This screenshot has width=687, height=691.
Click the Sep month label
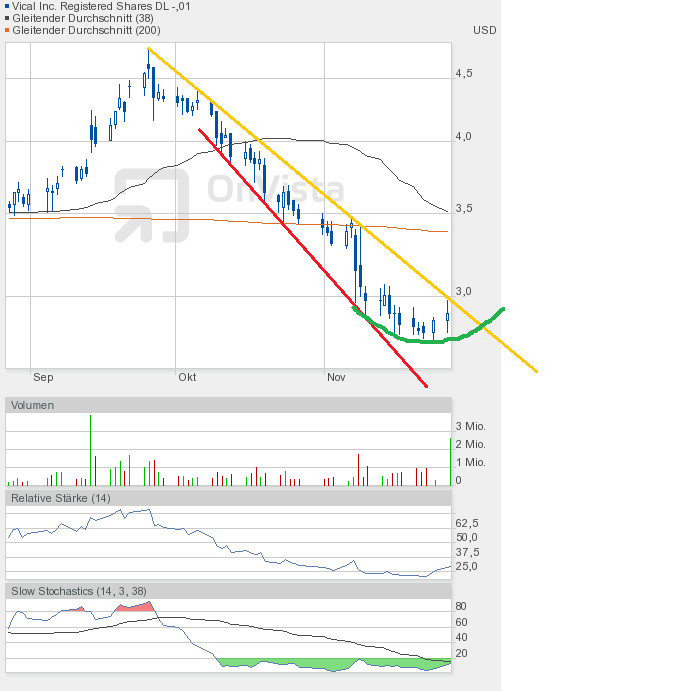(x=43, y=377)
